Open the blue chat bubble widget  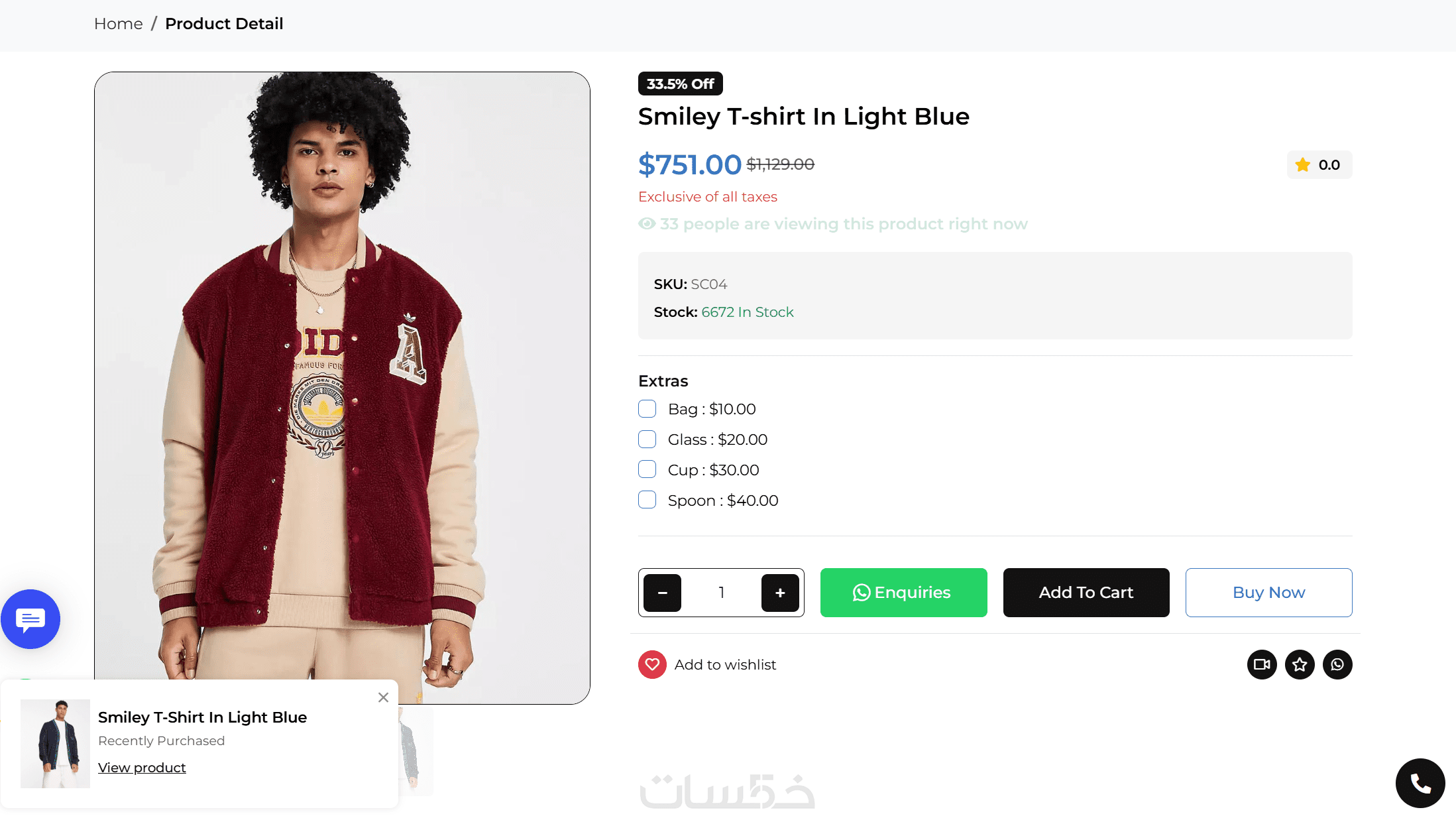(30, 619)
